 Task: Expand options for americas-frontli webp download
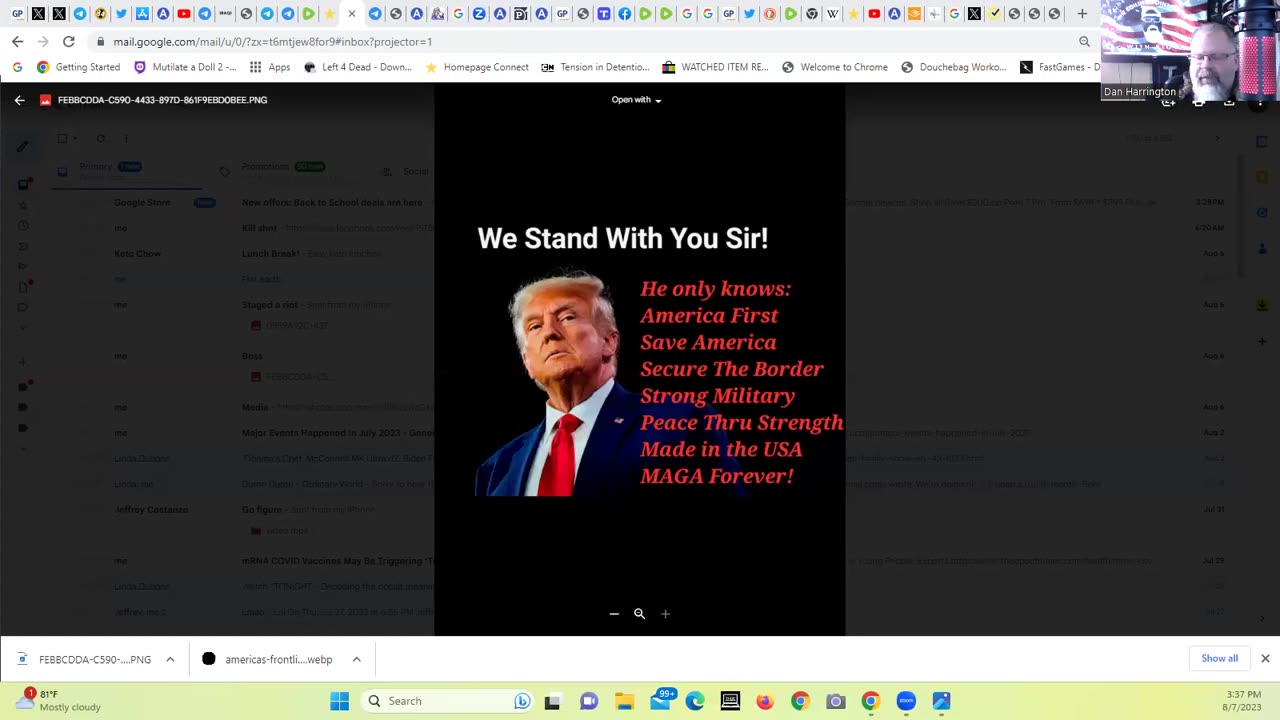(x=356, y=659)
